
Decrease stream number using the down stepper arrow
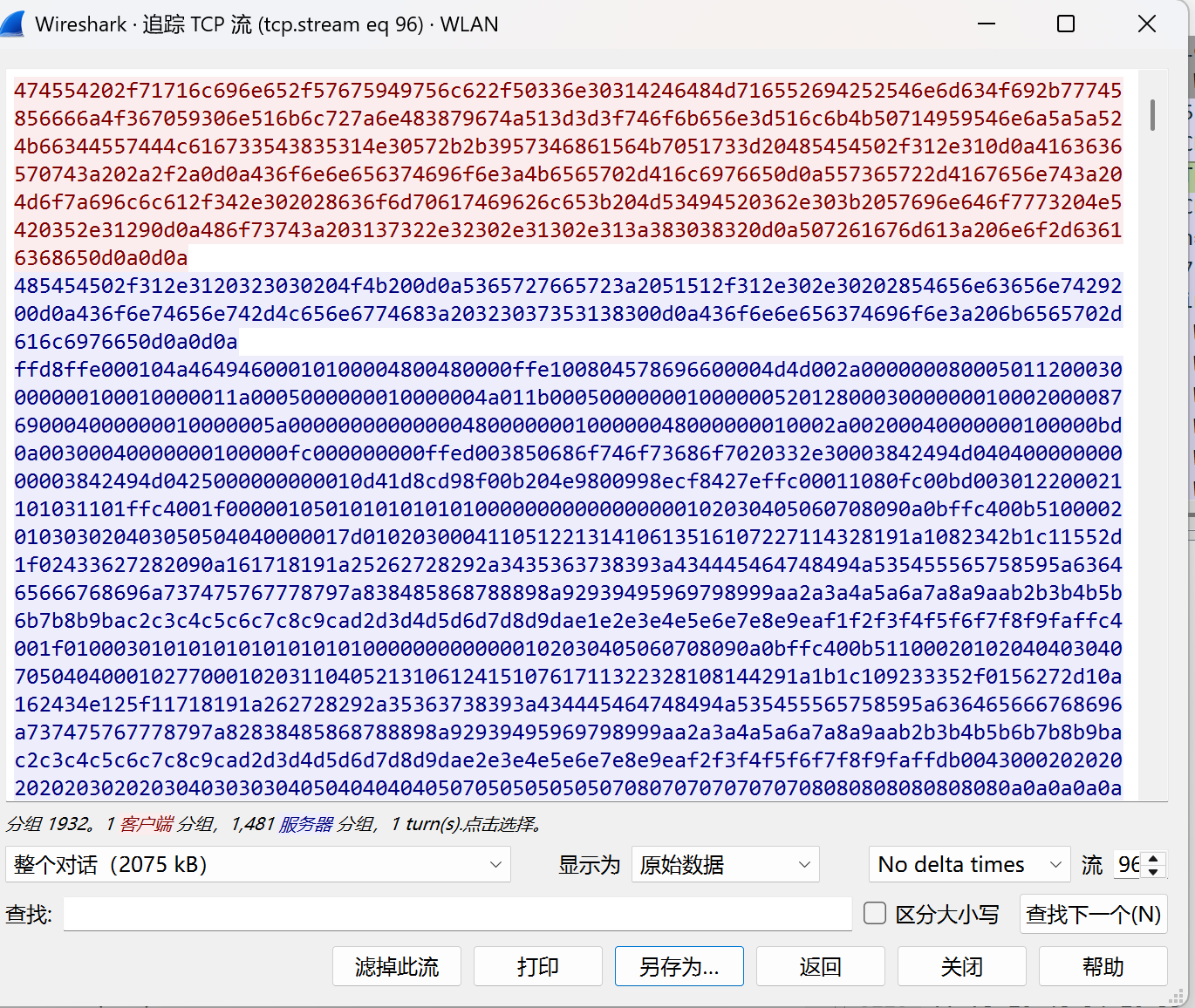[x=1153, y=871]
